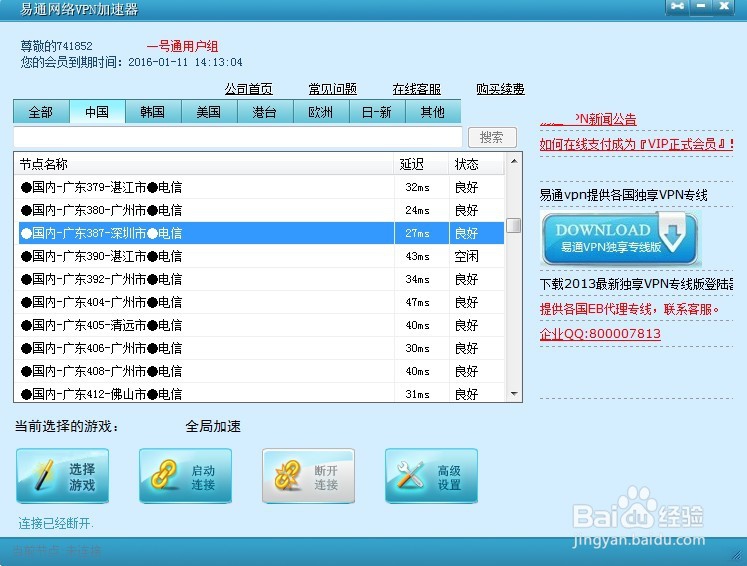
Task: Select node 国内-广东412-佛山市 电信
Action: click(x=261, y=394)
